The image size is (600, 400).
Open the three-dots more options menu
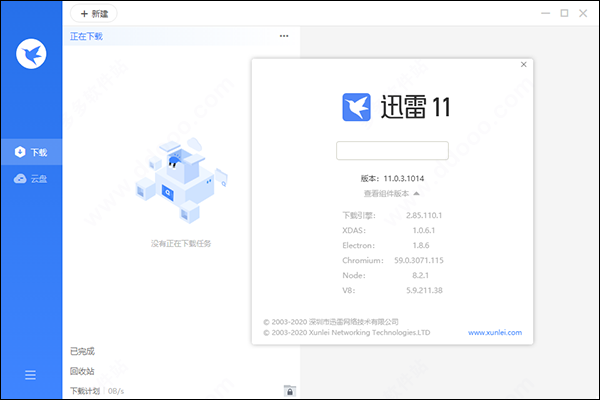[284, 36]
